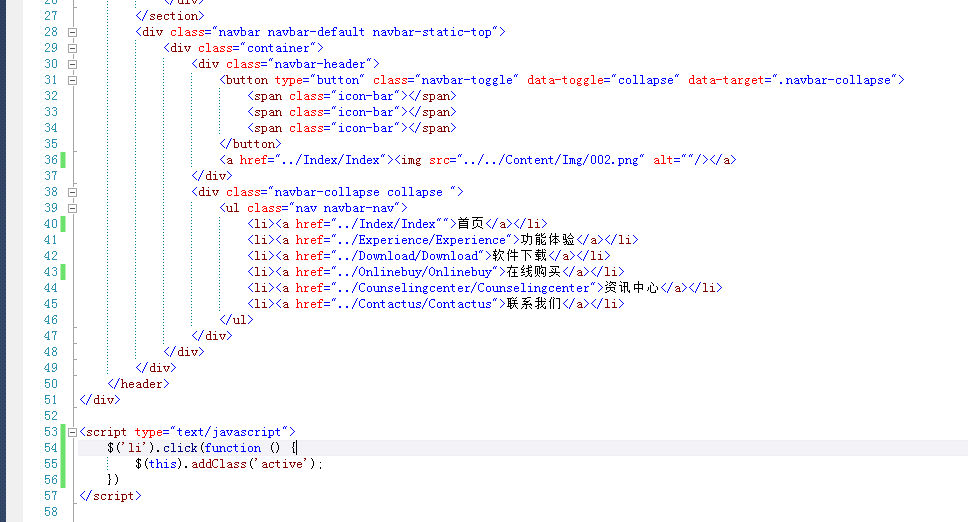Click the addClass('active') statement
This screenshot has height=522, width=968.
[x=229, y=465]
